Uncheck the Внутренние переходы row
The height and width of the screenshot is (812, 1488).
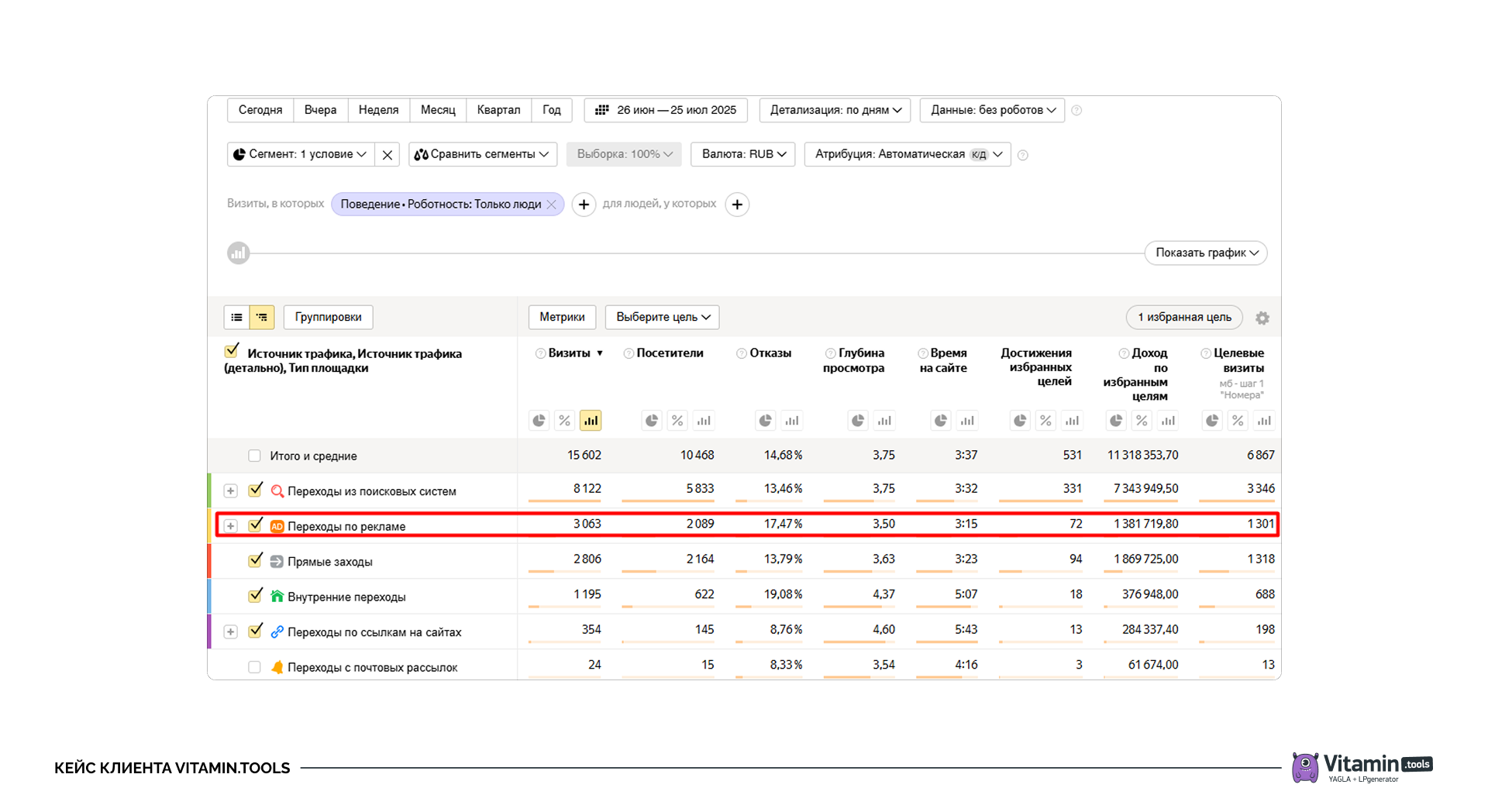pos(254,596)
